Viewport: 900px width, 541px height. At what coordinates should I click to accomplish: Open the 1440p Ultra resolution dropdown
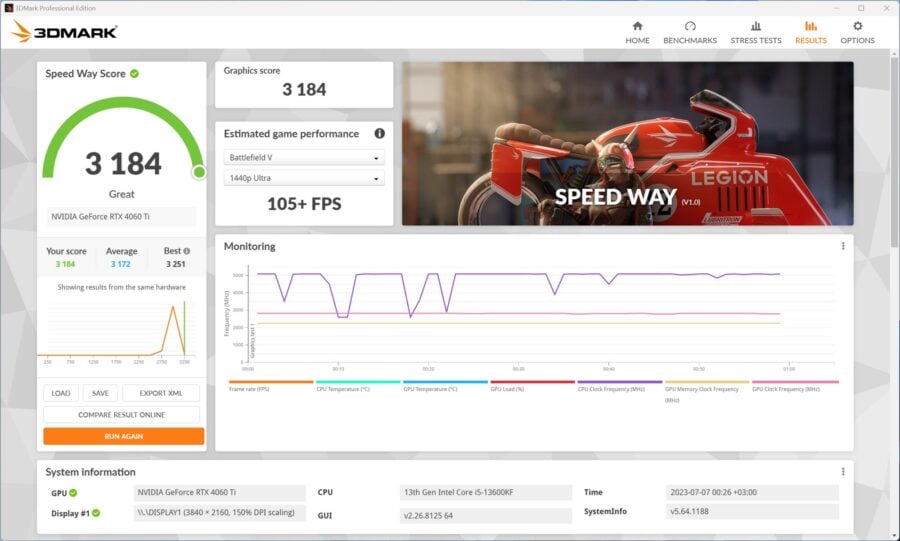point(304,178)
